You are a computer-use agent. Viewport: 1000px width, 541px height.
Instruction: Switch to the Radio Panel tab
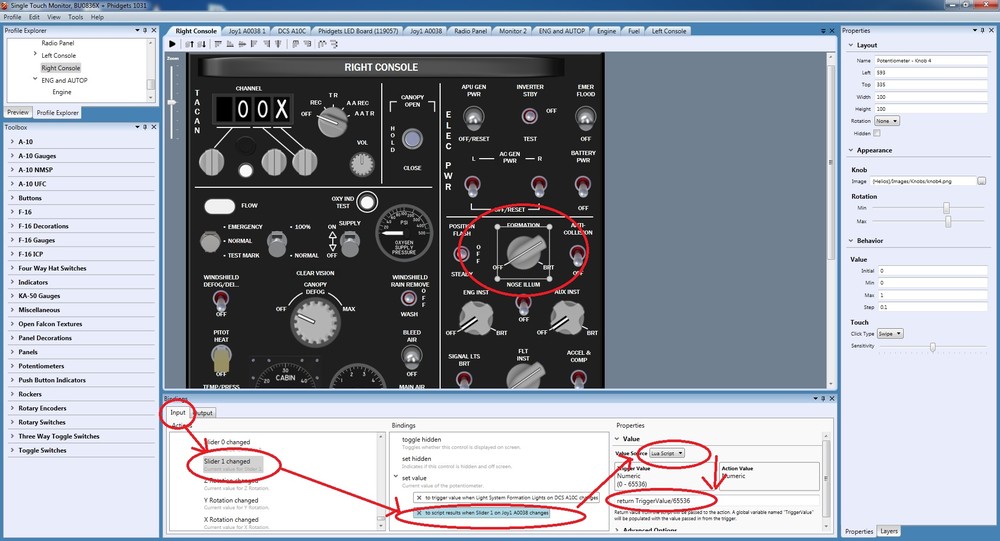[x=471, y=31]
